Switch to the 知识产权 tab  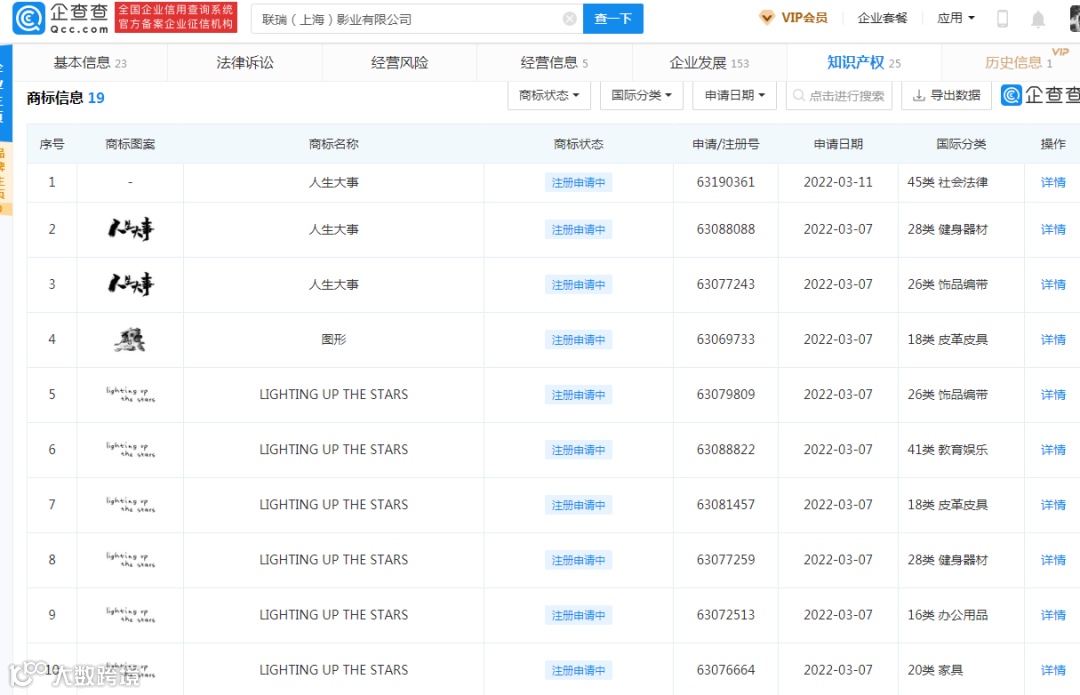coord(864,63)
